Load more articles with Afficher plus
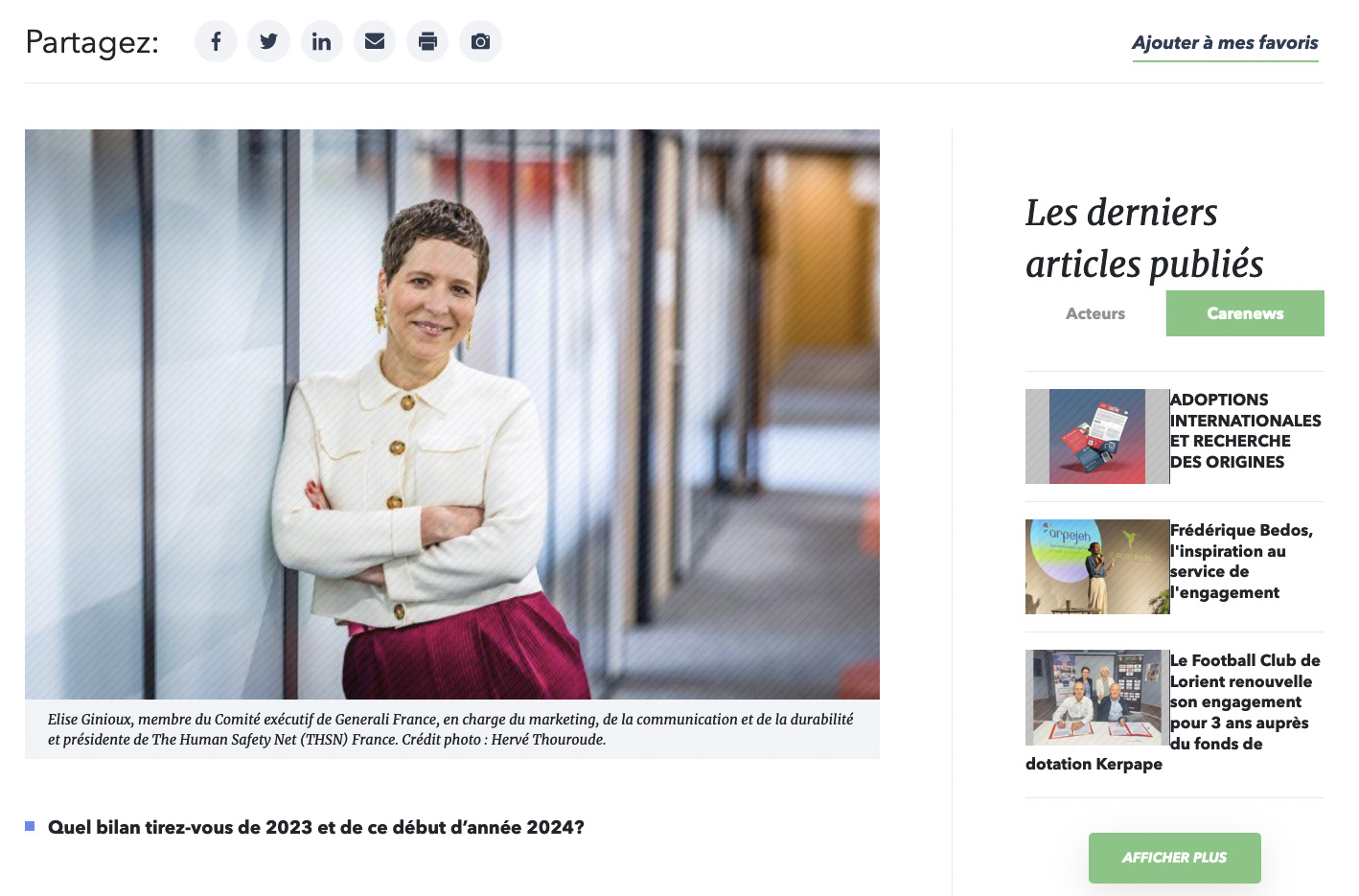1359x896 pixels. tap(1174, 858)
